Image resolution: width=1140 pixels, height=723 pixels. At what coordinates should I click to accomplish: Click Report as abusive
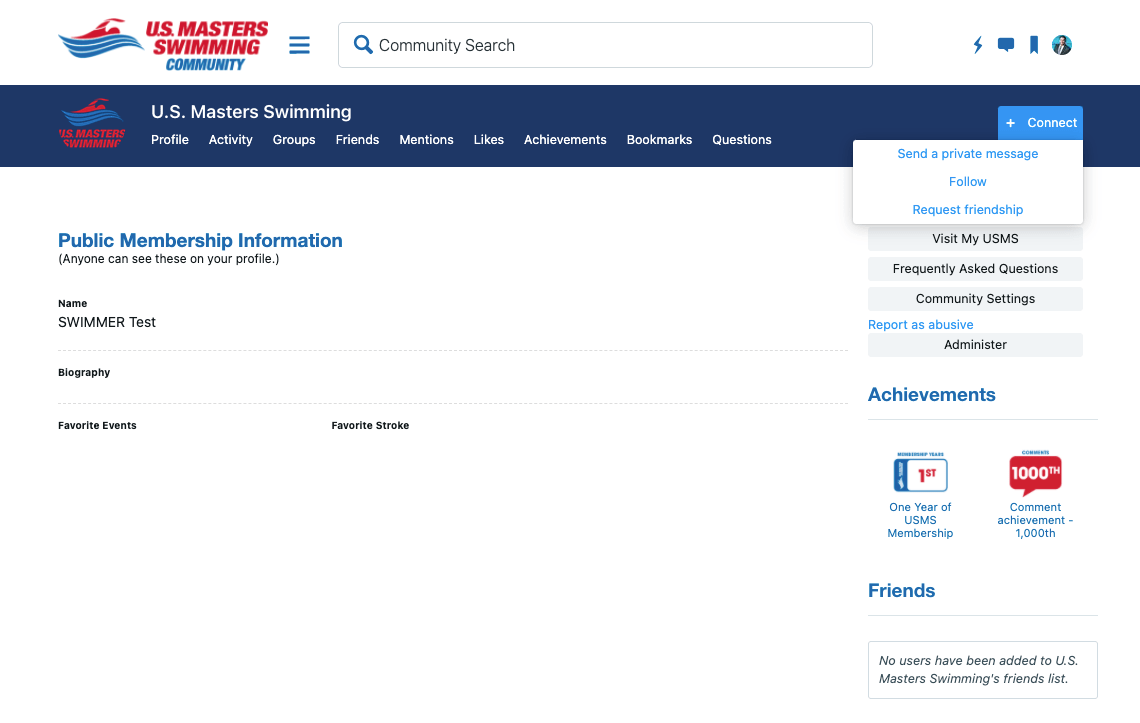pyautogui.click(x=920, y=324)
